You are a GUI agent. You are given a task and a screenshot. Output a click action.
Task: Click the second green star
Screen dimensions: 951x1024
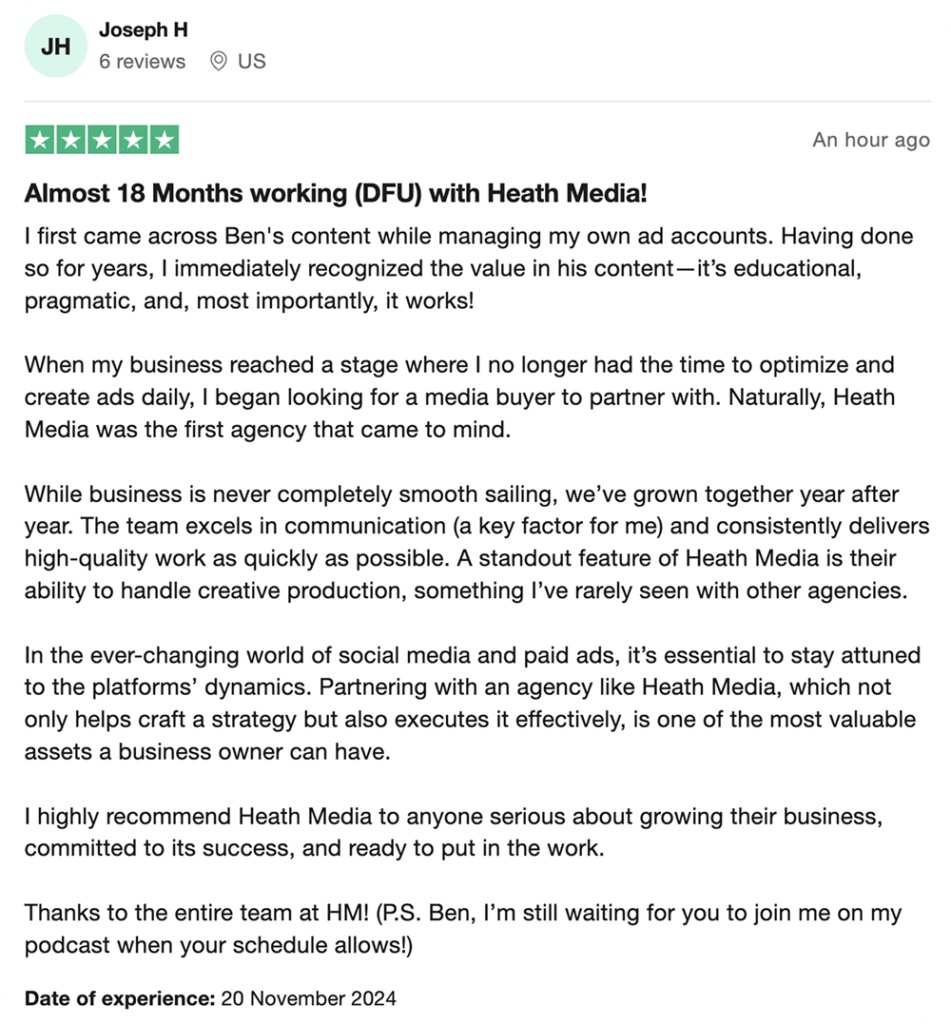tap(71, 140)
